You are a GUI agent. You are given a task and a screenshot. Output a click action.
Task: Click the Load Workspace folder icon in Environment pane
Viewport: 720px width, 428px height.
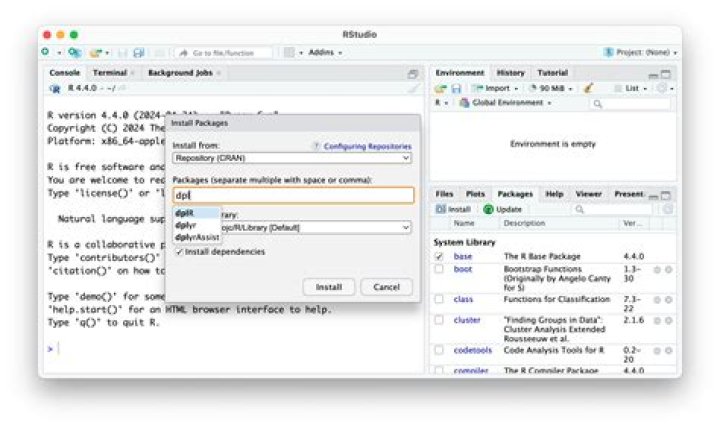(x=440, y=88)
